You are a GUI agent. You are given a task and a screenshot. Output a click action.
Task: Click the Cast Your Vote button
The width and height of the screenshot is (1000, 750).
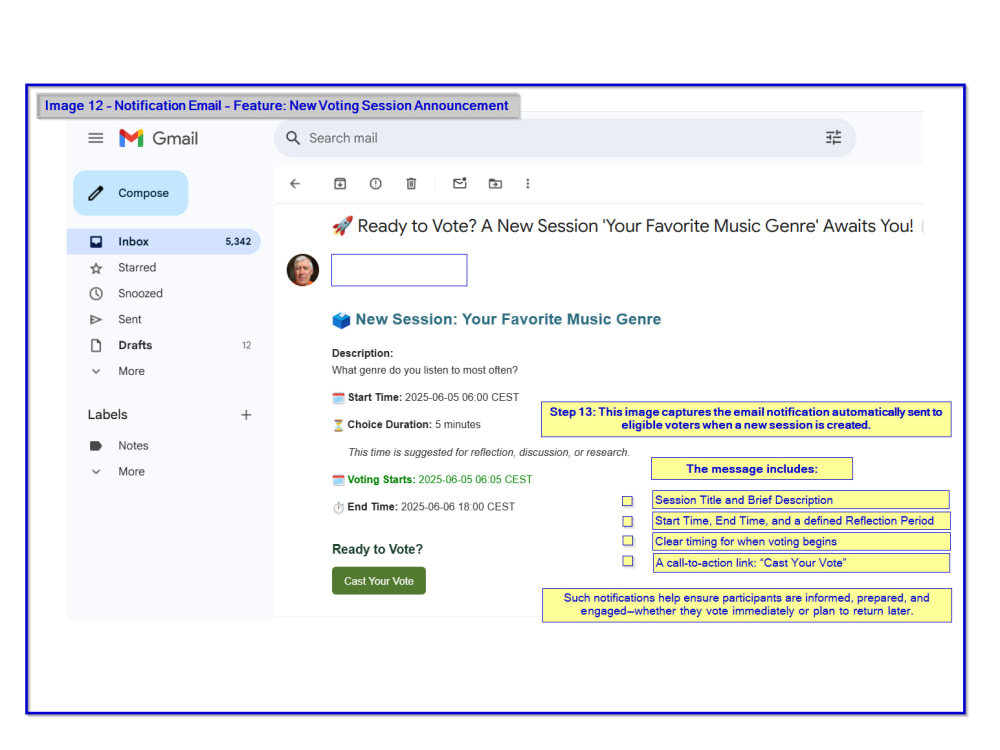tap(379, 581)
